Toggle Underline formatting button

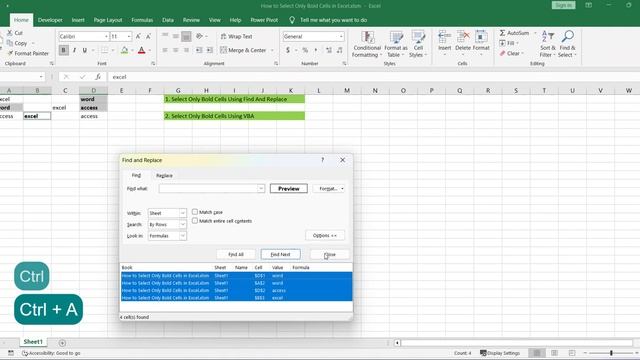[x=84, y=50]
